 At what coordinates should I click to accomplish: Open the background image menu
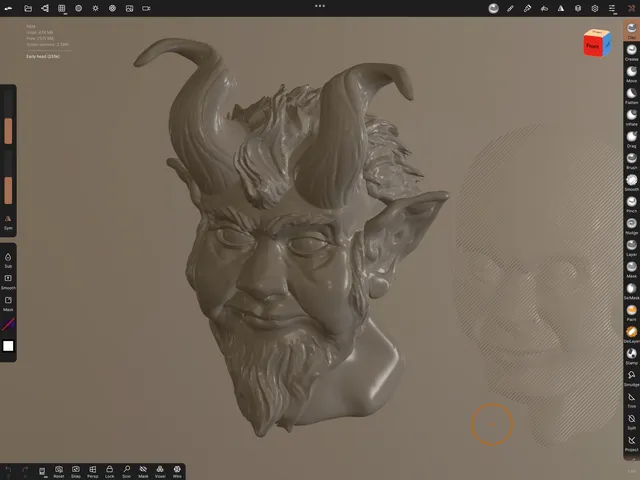coord(129,8)
